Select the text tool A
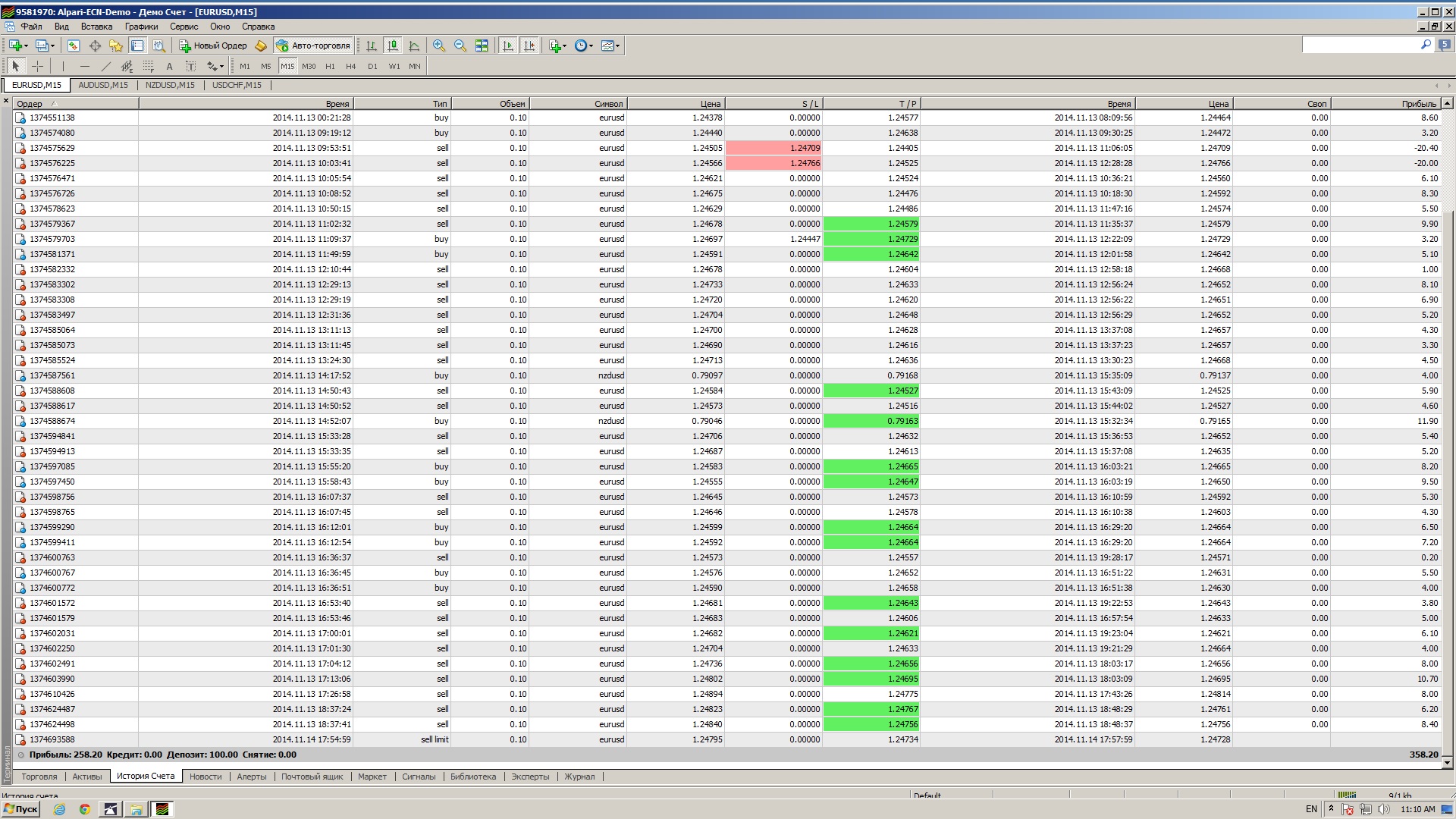The height and width of the screenshot is (819, 1456). pyautogui.click(x=169, y=66)
